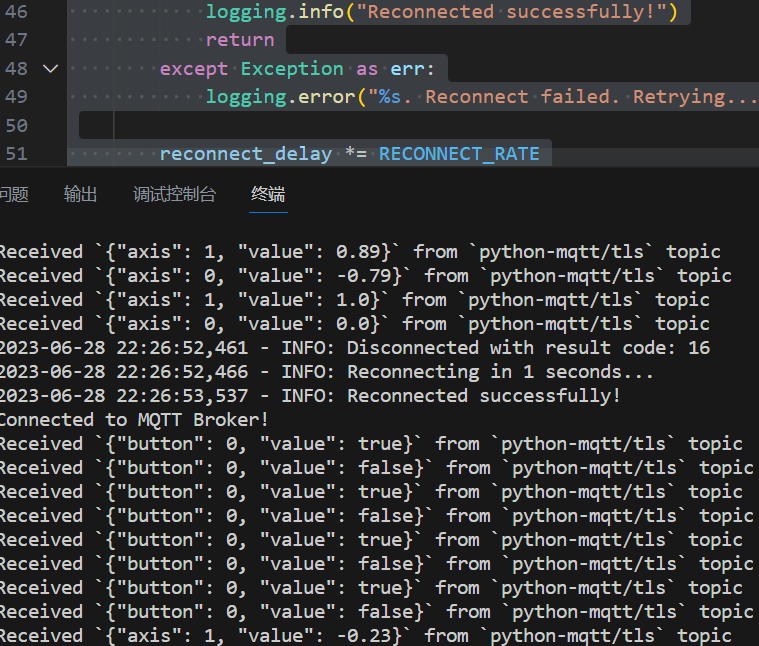This screenshot has height=646, width=759.
Task: Click the logging.info call on line 46
Action: pos(275,12)
